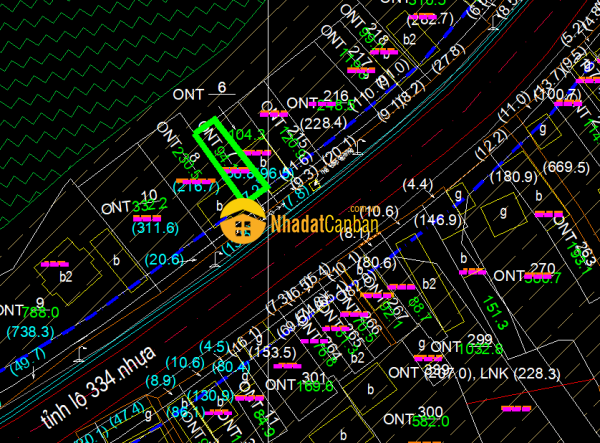Select the (311.6) area label
Image resolution: width=600 pixels, height=443 pixels.
click(156, 228)
